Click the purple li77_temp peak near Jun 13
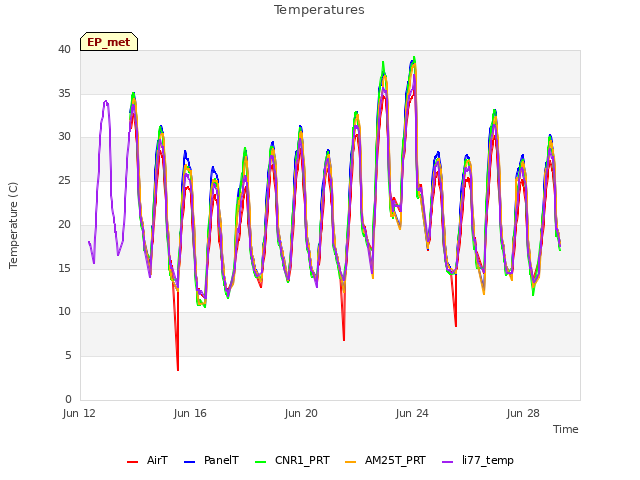 (106, 101)
